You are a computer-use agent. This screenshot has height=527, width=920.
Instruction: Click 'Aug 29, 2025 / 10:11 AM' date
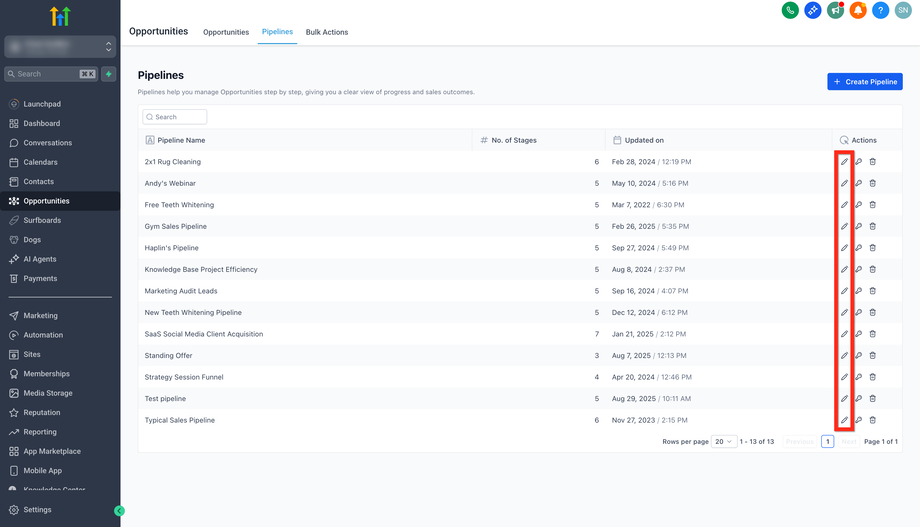click(651, 398)
